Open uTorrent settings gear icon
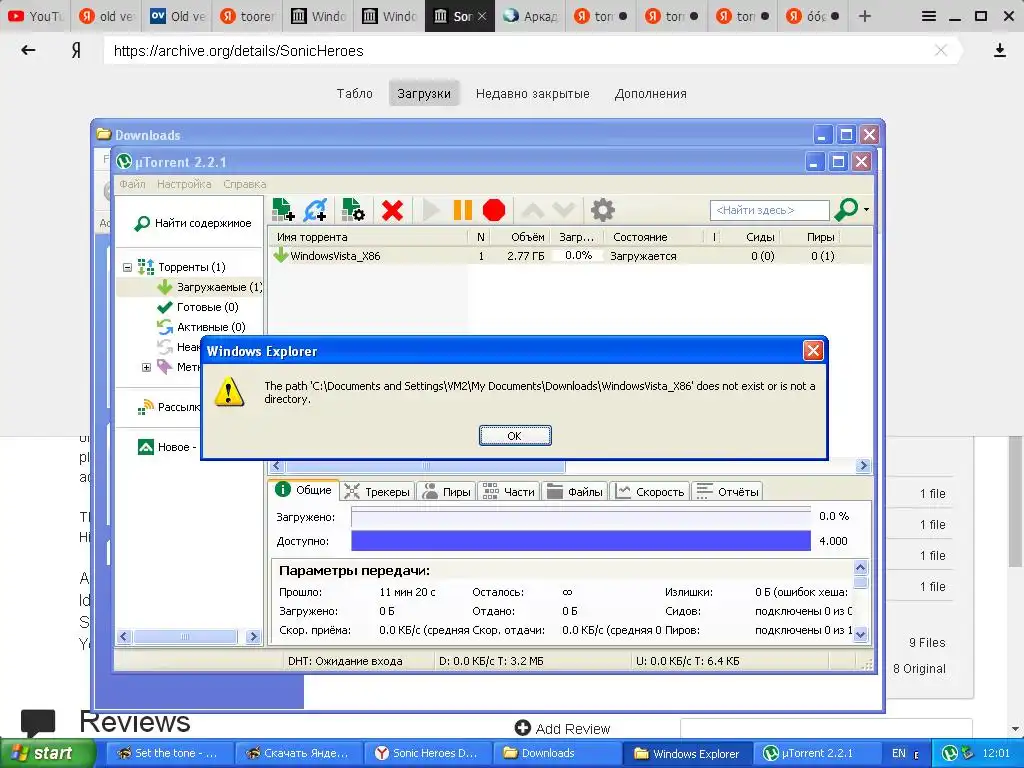Screen dimensions: 1024x768 pyautogui.click(x=602, y=210)
